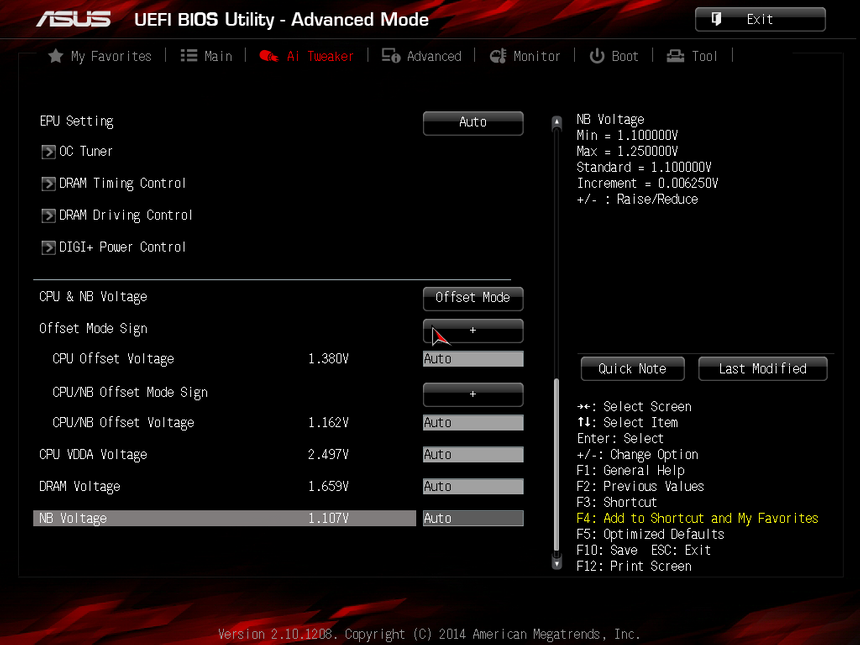Click the Monitor tab gauge icon
Image resolution: width=860 pixels, height=645 pixels.
tap(498, 55)
